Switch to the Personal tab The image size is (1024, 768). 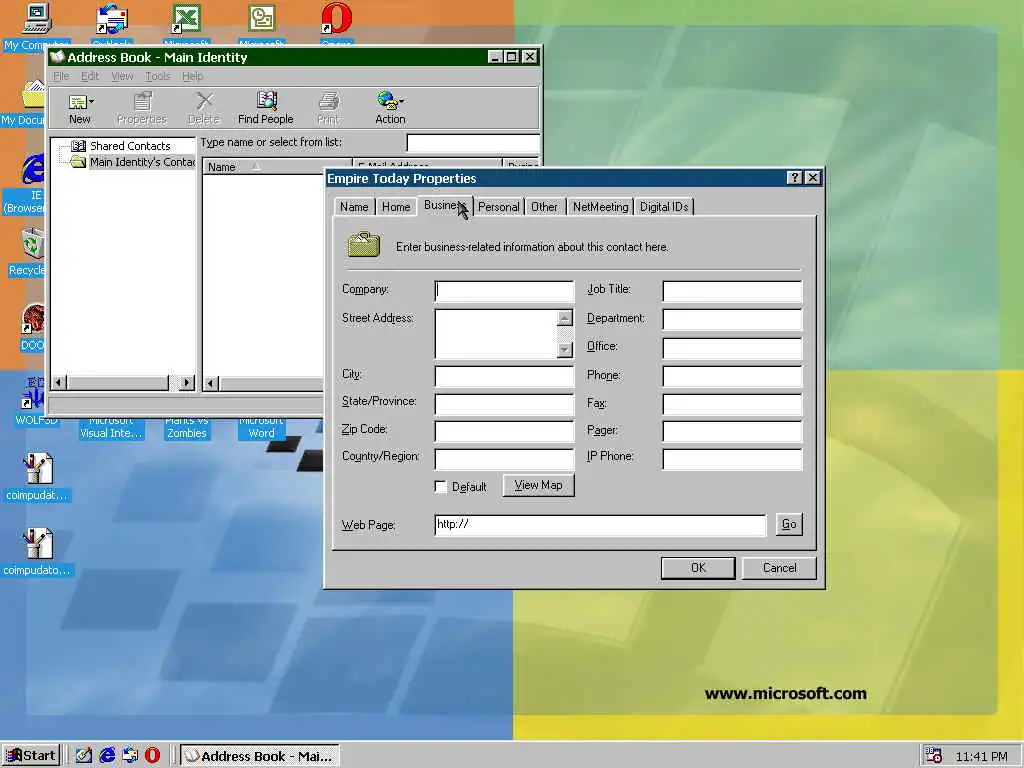(498, 207)
